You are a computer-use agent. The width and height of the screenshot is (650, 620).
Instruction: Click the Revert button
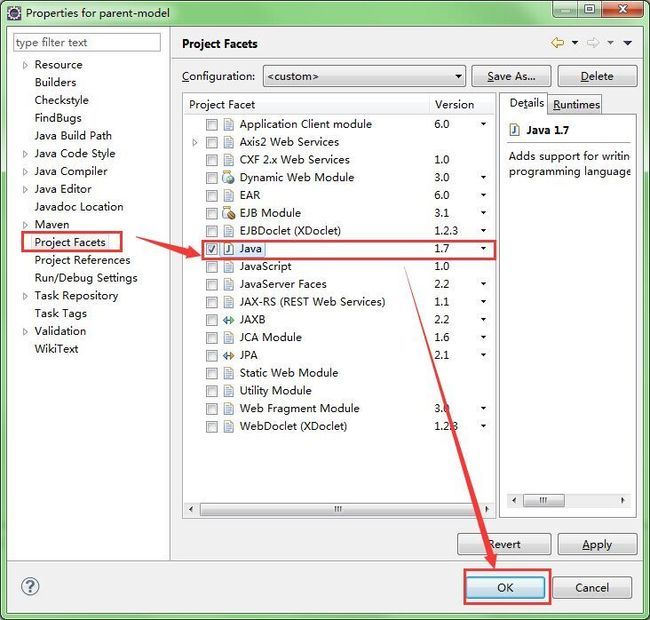click(x=504, y=544)
